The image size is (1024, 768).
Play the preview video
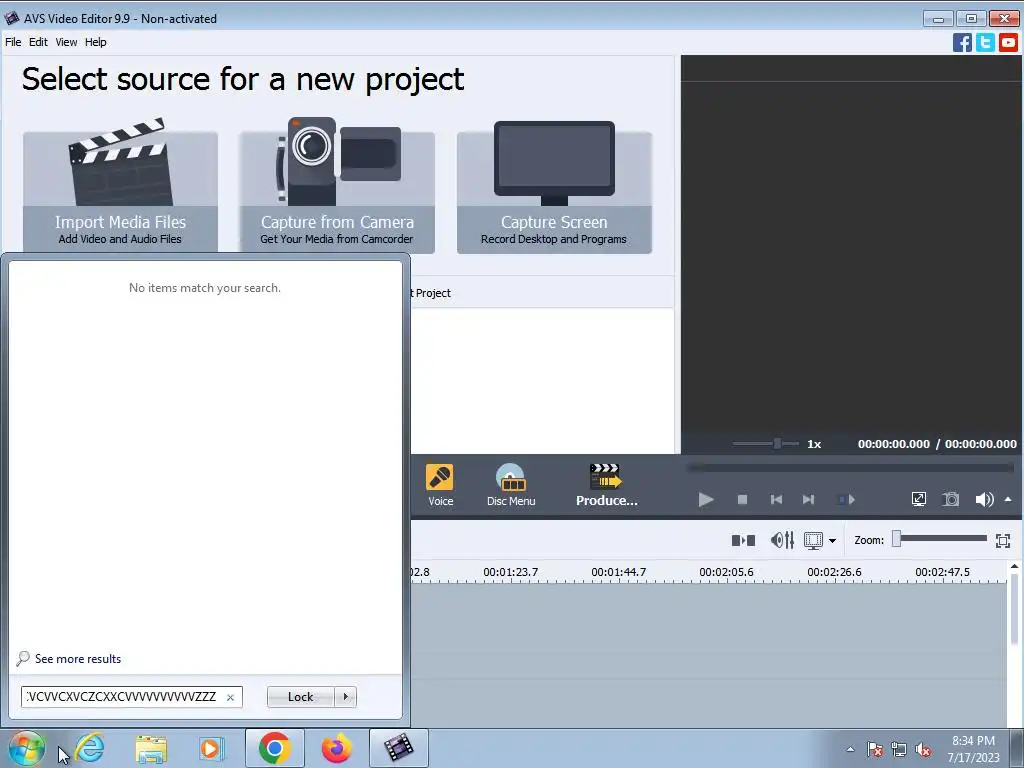[x=705, y=500]
